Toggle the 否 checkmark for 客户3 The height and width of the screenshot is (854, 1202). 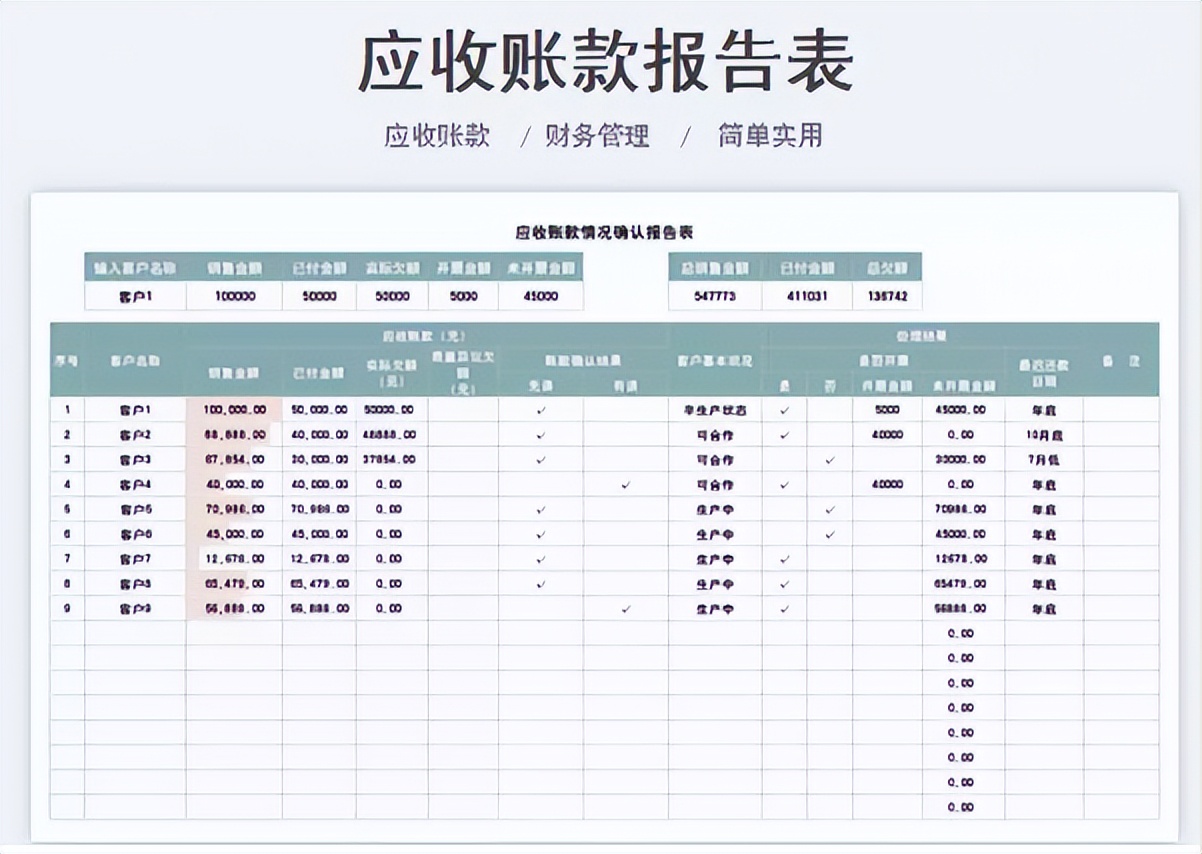point(828,459)
